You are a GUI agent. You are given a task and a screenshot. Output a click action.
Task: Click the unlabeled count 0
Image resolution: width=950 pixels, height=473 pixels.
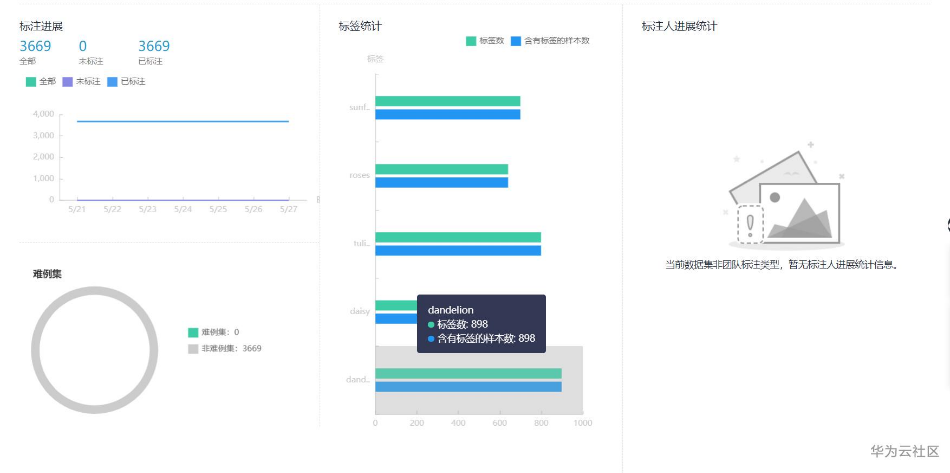click(x=83, y=46)
